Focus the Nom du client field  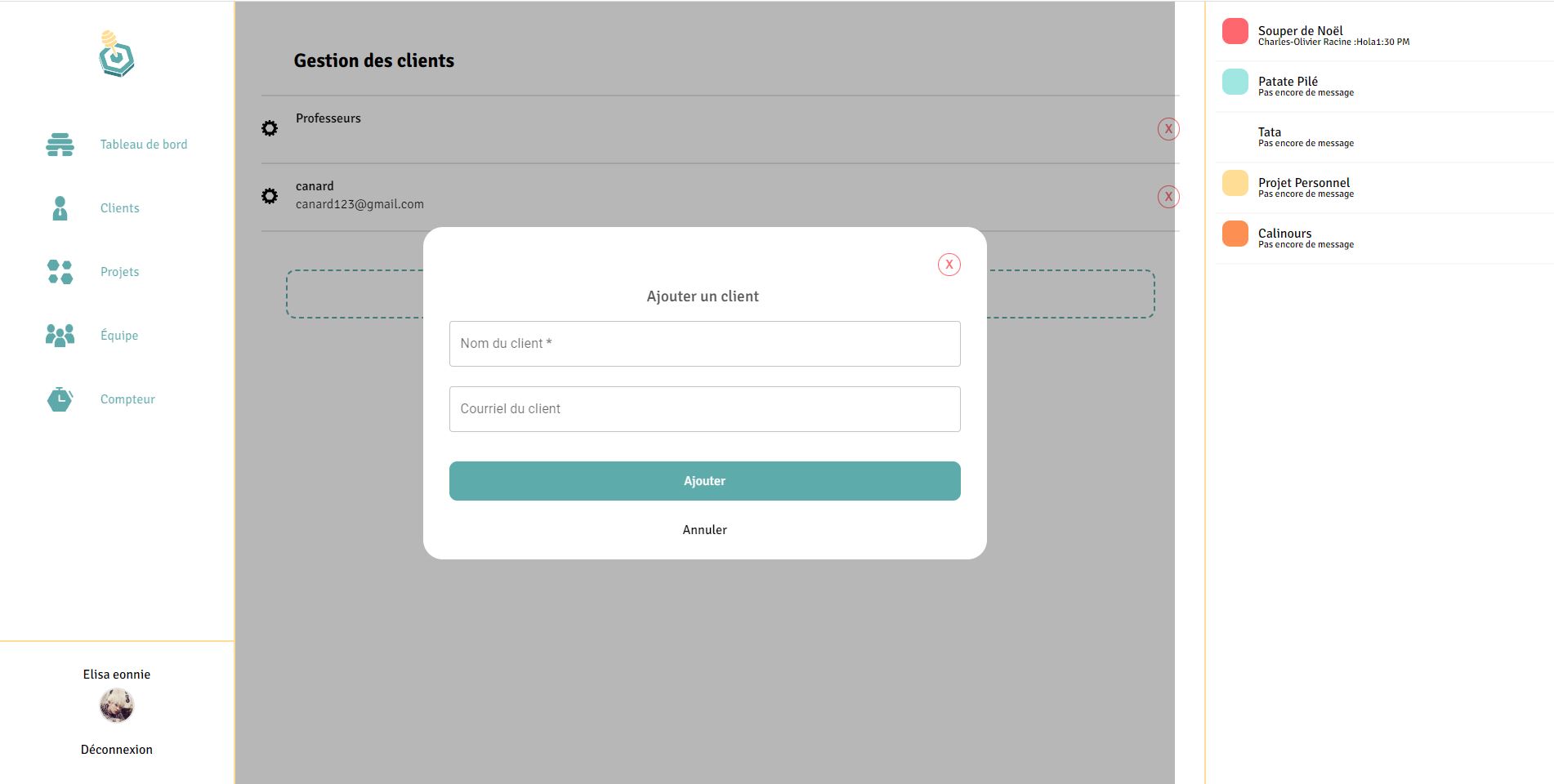pos(704,344)
